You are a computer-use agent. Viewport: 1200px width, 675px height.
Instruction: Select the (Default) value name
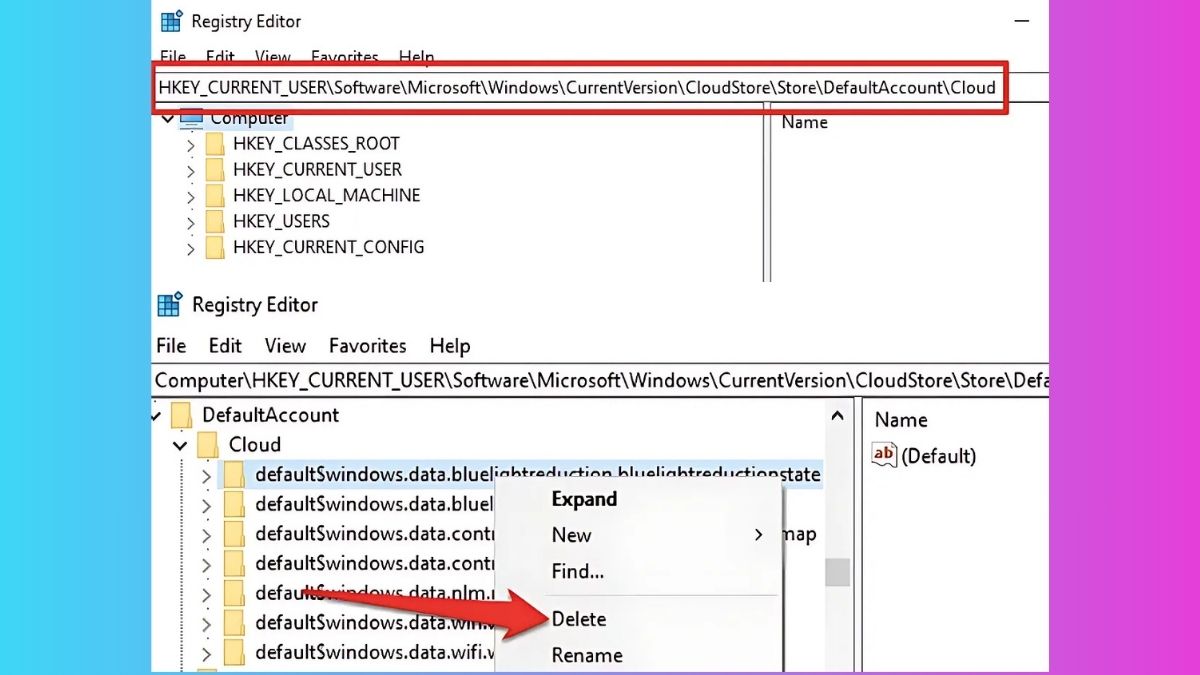[938, 455]
